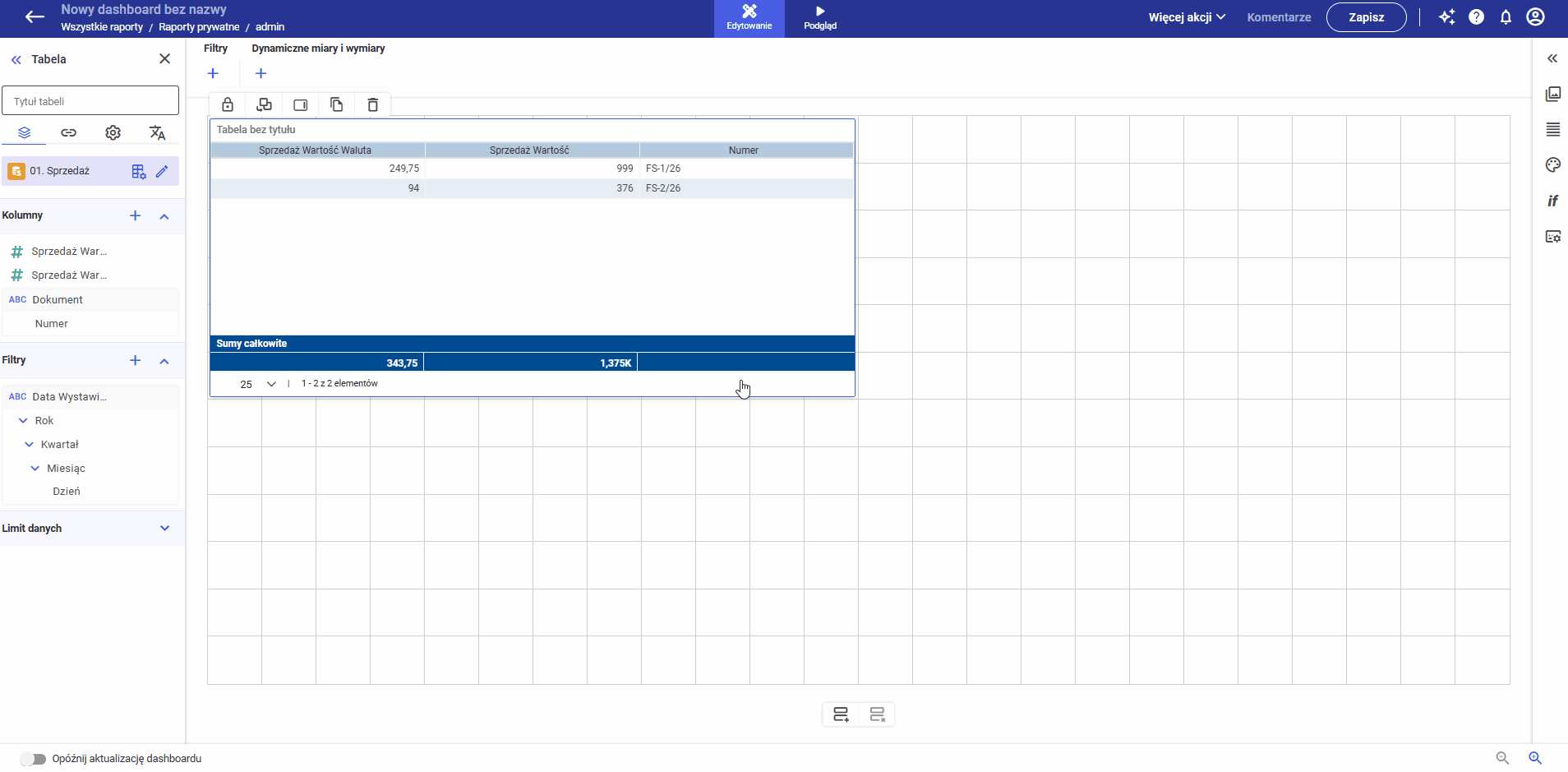Click the Zapisz button
Viewport: 1568px width, 772px height.
tap(1366, 17)
